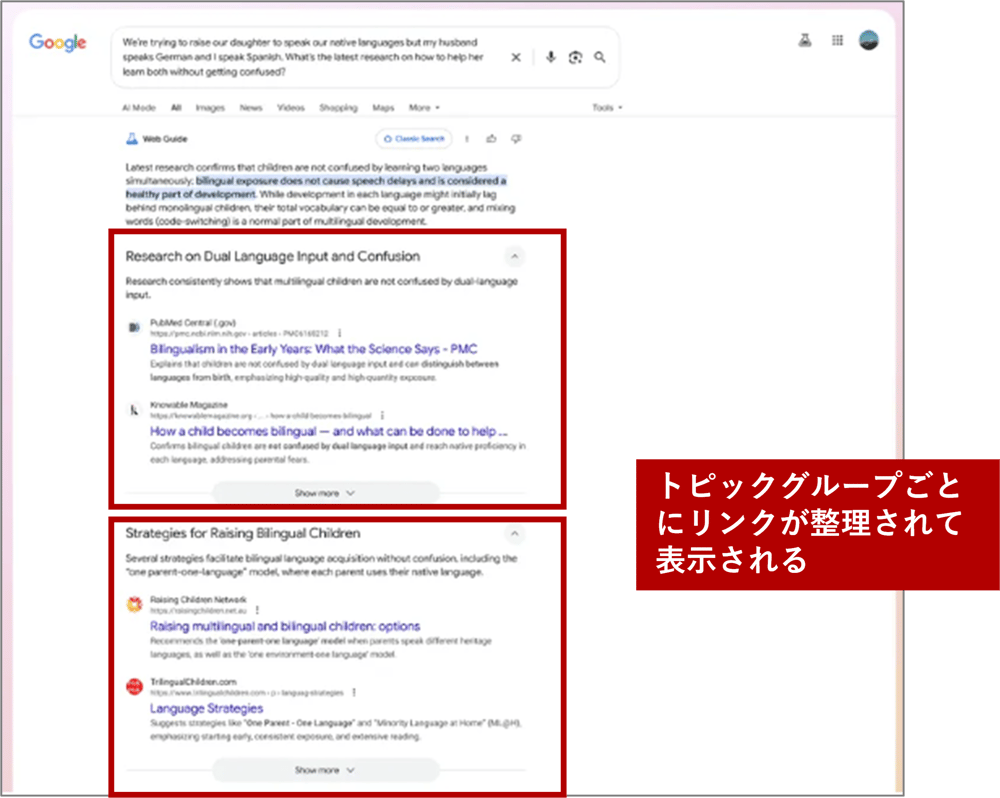
Task: Switch to Classic Search
Action: point(414,139)
